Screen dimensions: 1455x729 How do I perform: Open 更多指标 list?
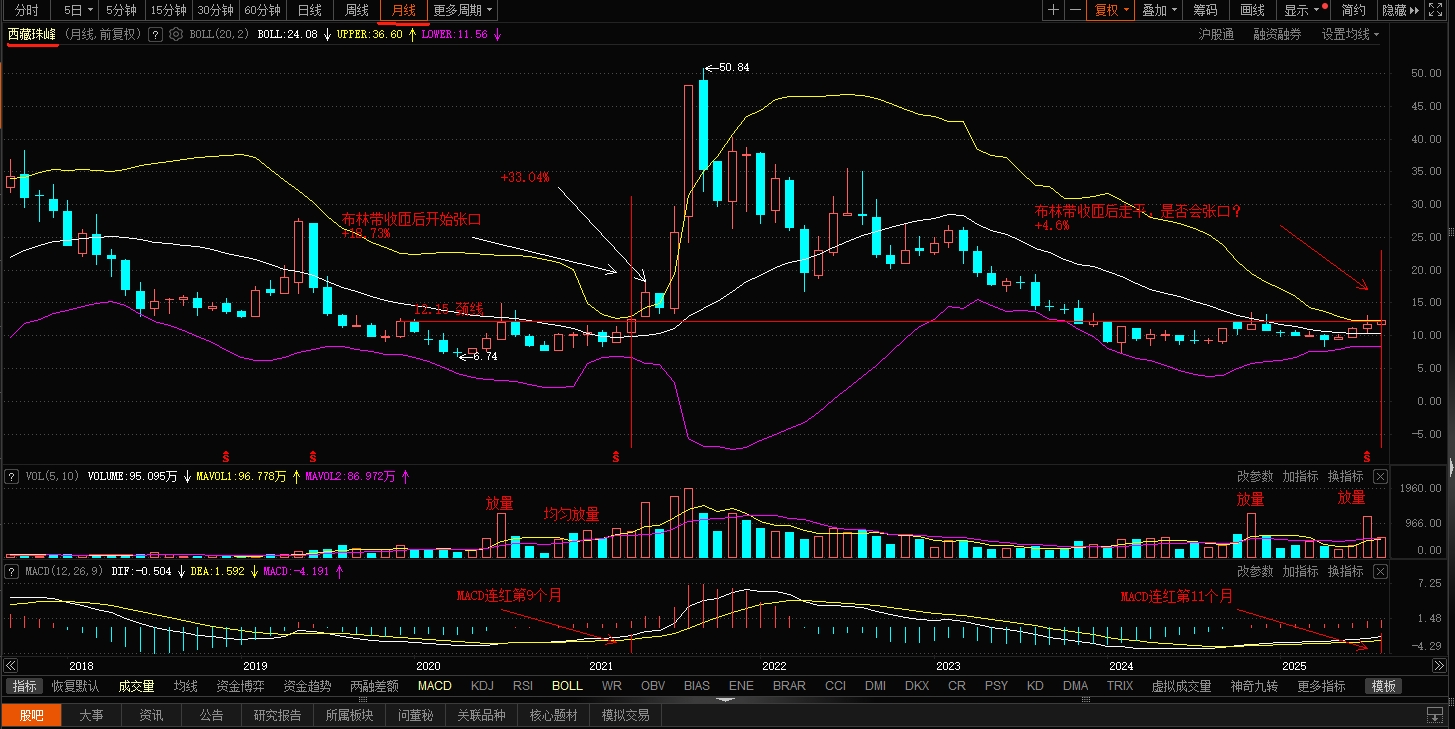point(1321,686)
